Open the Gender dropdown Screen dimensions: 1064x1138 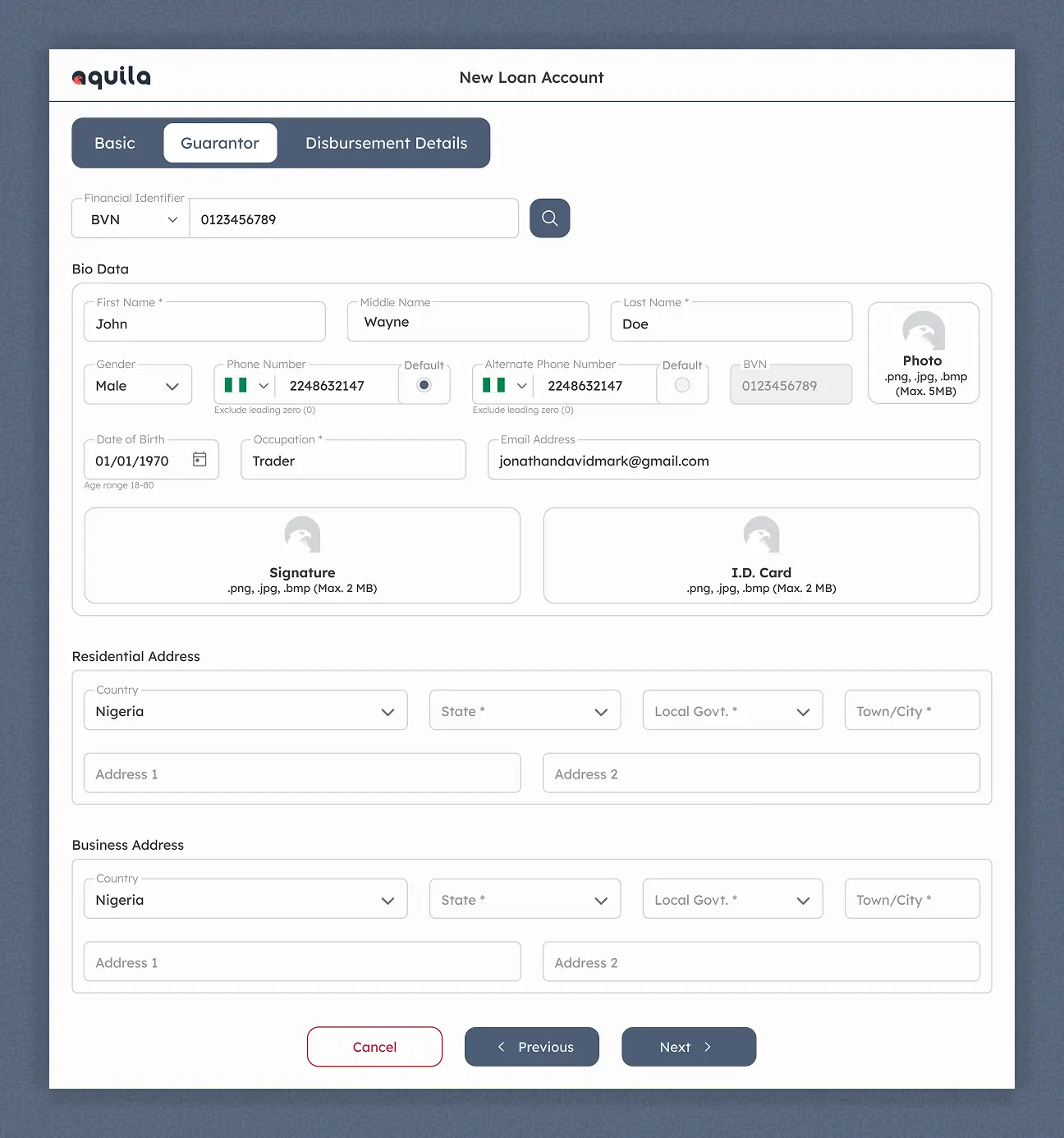pos(138,385)
